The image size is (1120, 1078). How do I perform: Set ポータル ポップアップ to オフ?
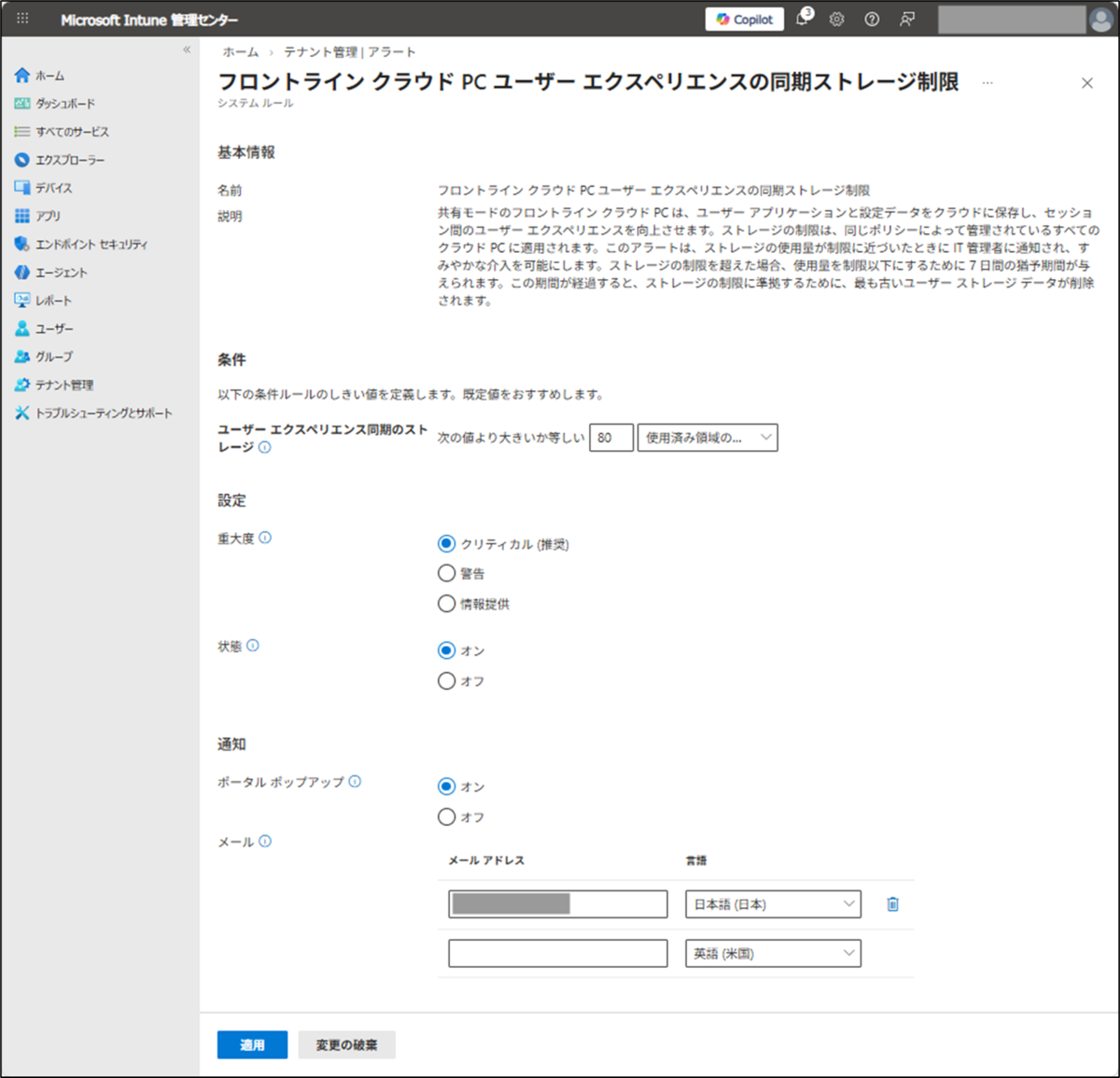(447, 817)
